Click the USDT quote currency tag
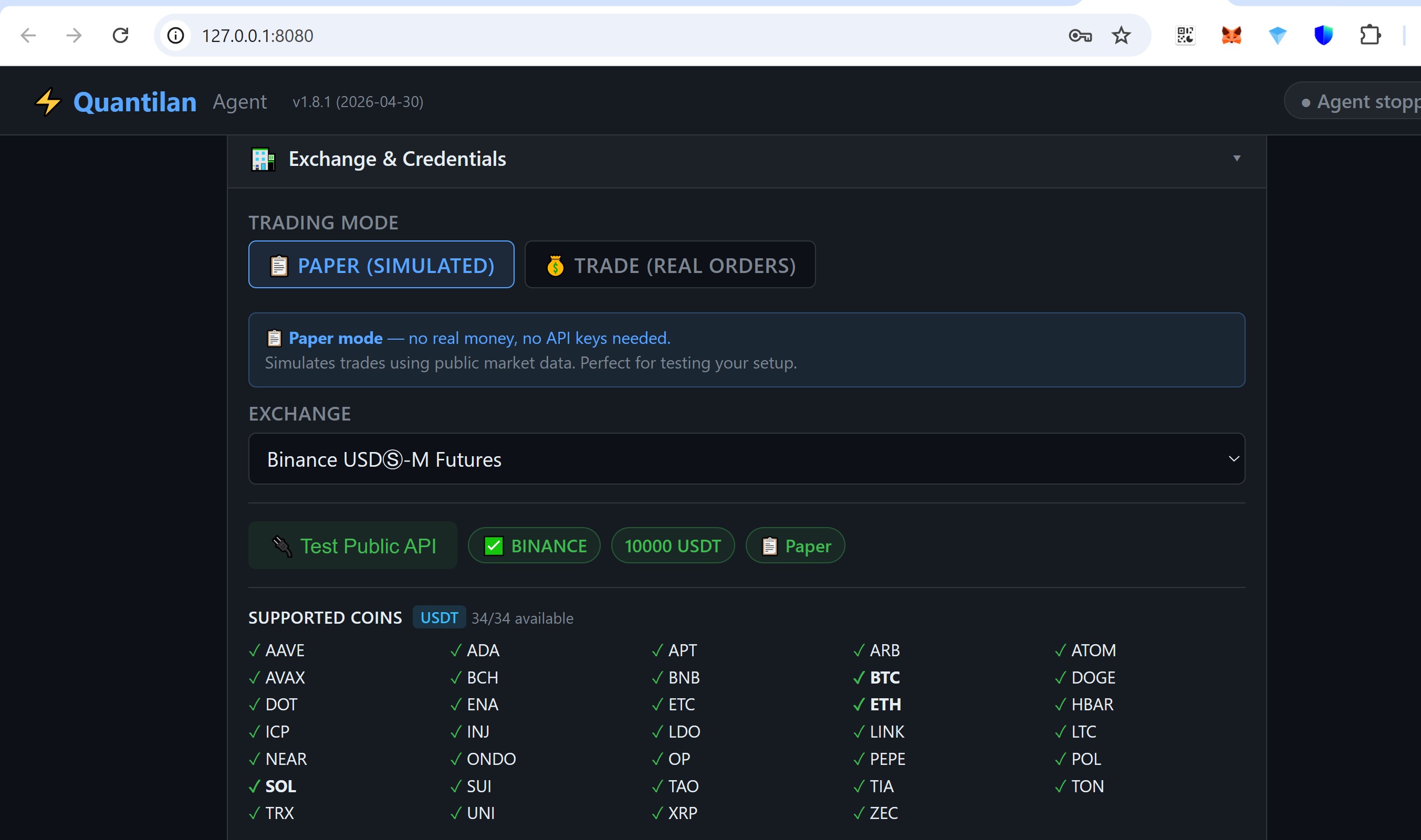Viewport: 1421px width, 840px height. (x=440, y=617)
